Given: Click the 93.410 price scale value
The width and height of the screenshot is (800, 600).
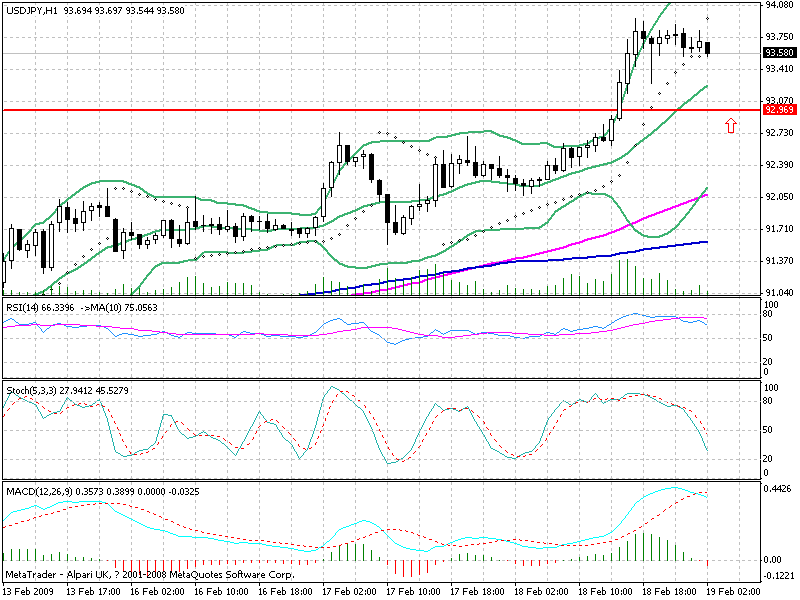Looking at the screenshot, I should (780, 69).
